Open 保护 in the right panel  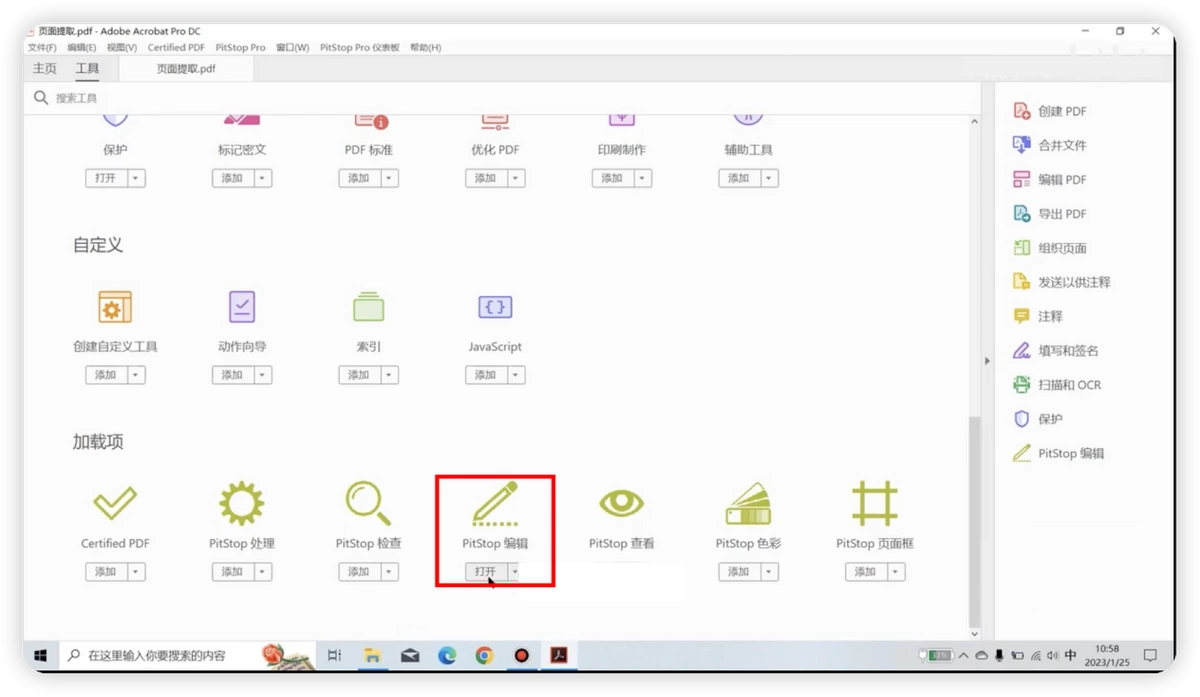tap(1038, 419)
